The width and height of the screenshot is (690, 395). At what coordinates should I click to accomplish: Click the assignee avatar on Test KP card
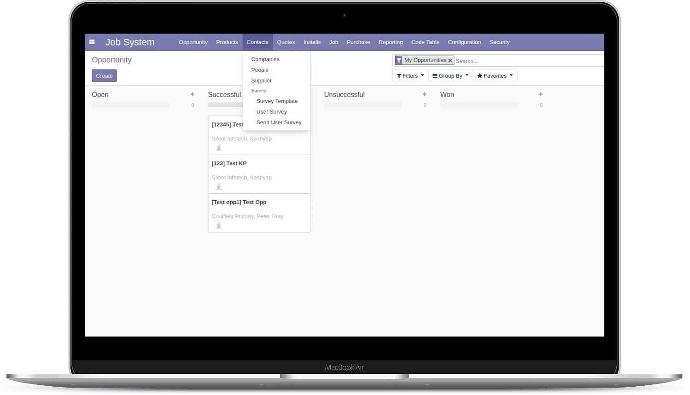coord(219,187)
